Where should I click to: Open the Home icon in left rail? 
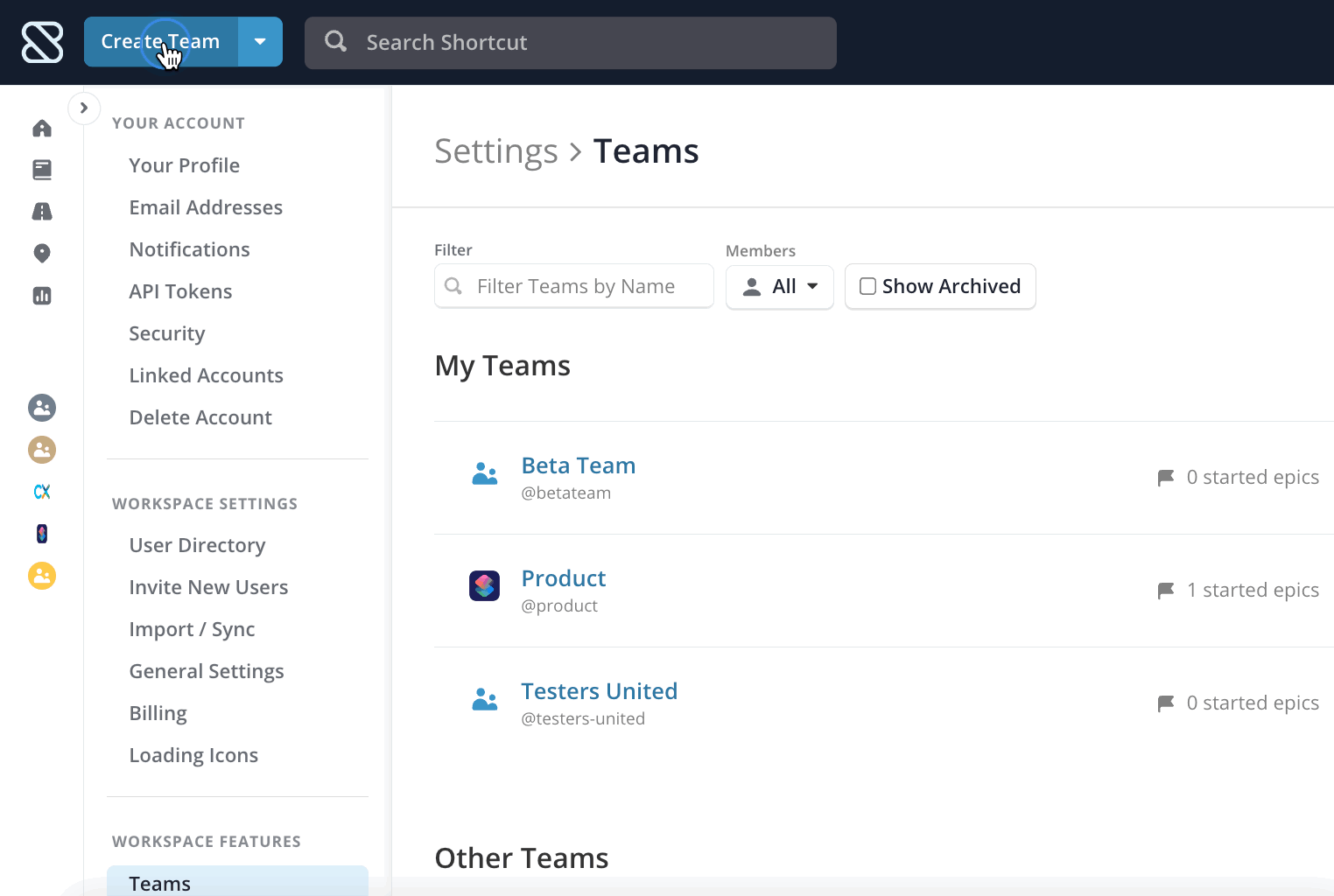click(x=42, y=129)
